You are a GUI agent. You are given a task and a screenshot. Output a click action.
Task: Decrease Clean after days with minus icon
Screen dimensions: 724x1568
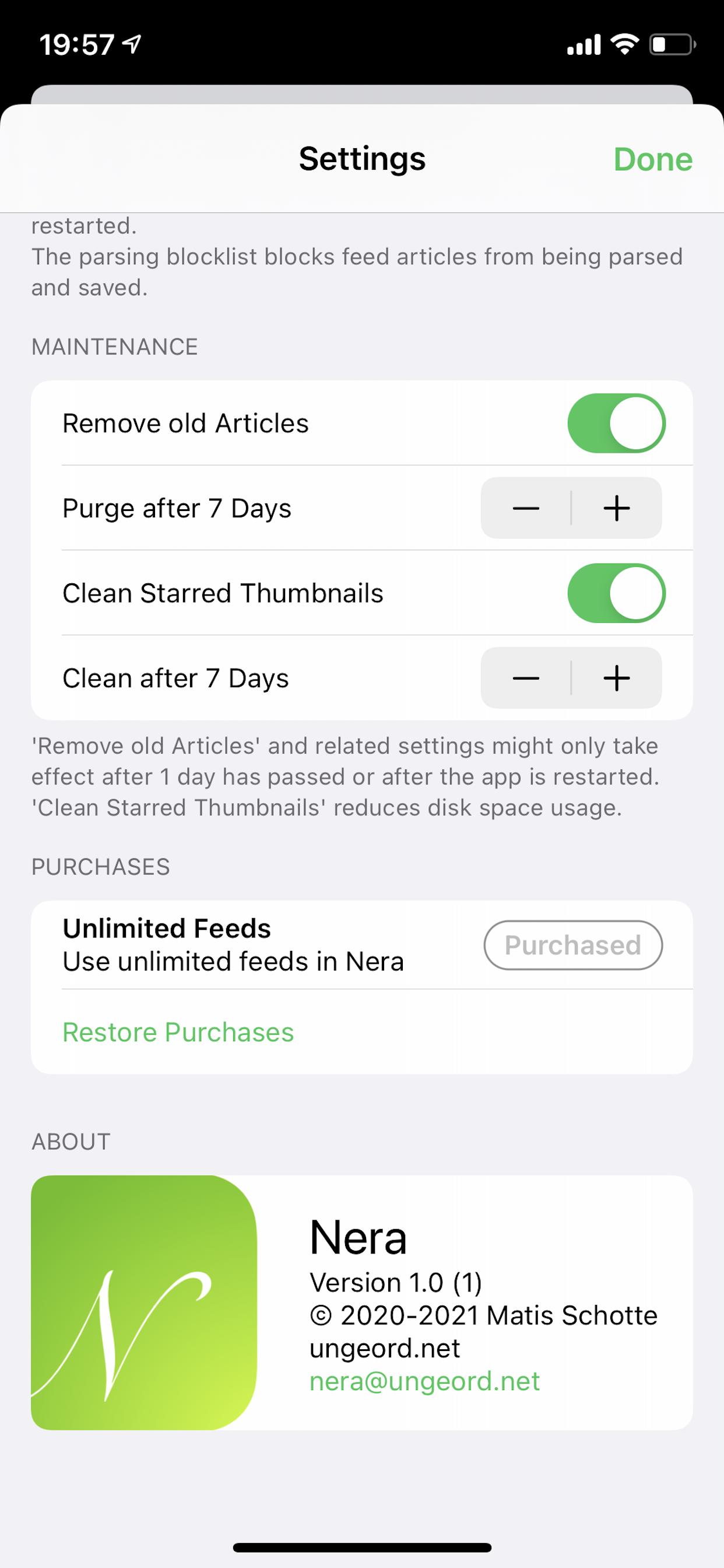click(526, 678)
